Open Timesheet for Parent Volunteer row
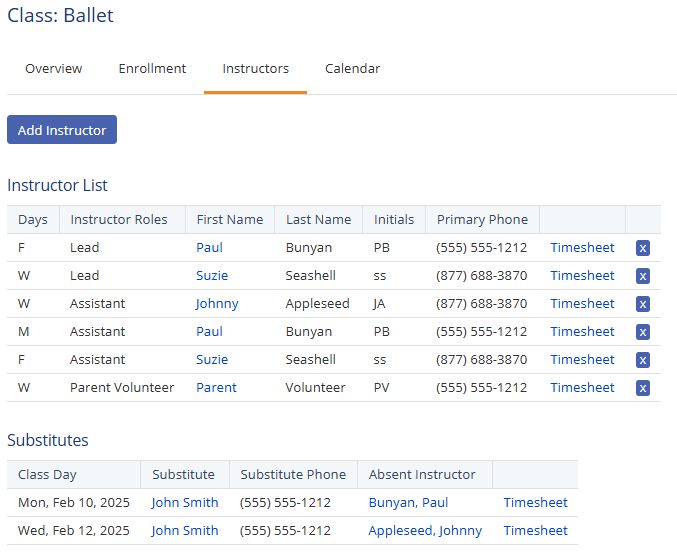677x556 pixels. 582,388
